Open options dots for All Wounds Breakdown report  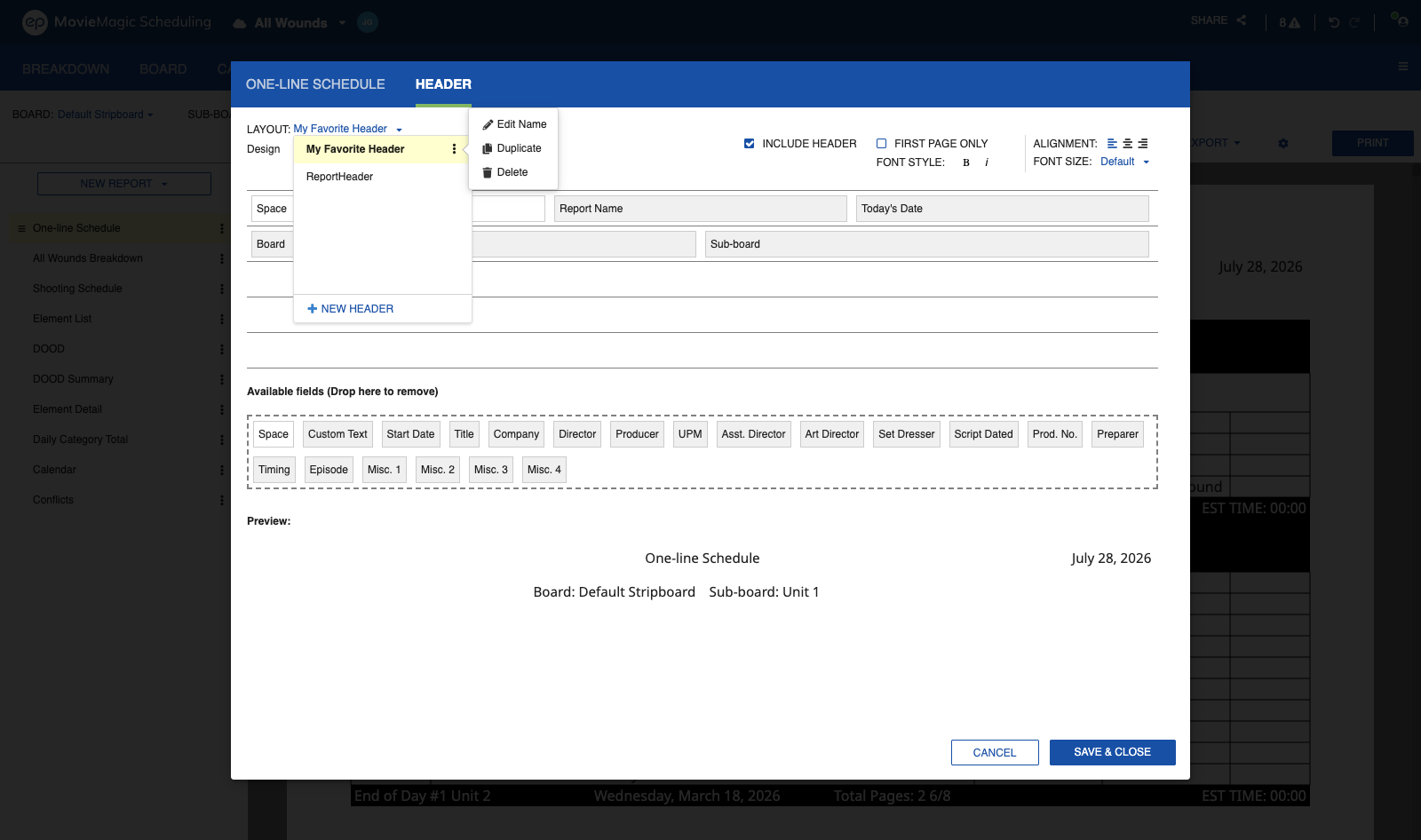click(x=222, y=258)
